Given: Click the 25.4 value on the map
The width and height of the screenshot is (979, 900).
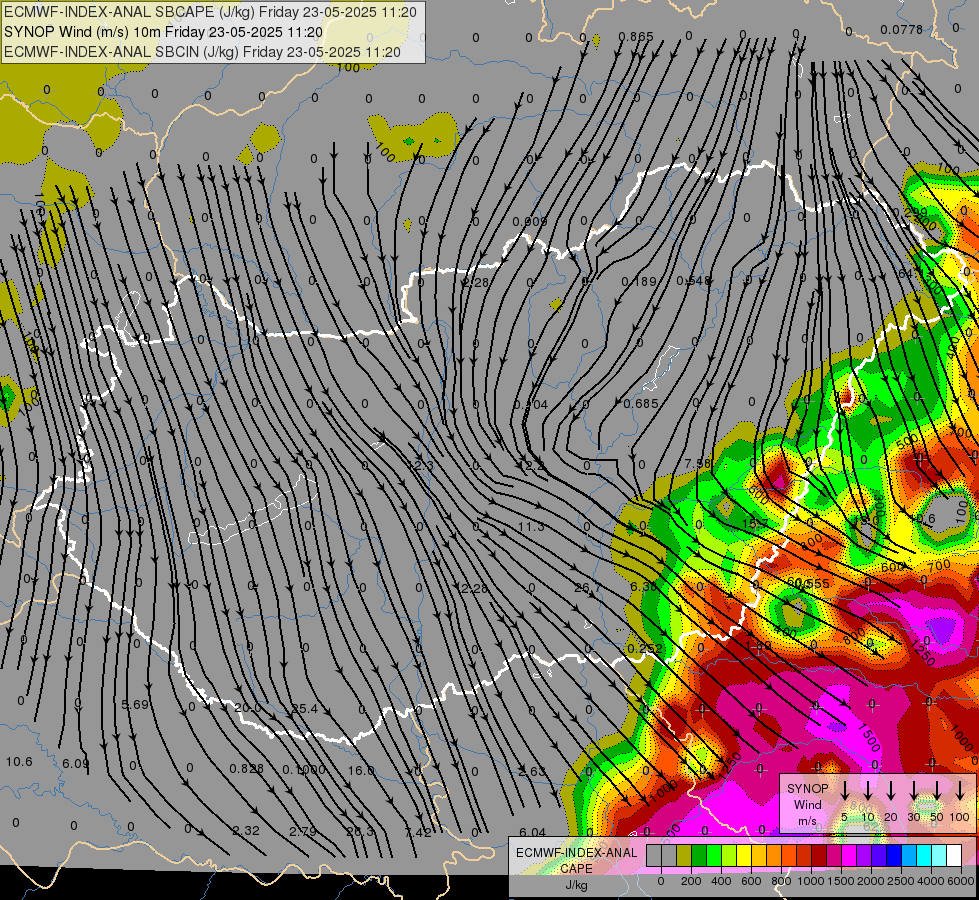Looking at the screenshot, I should point(305,709).
